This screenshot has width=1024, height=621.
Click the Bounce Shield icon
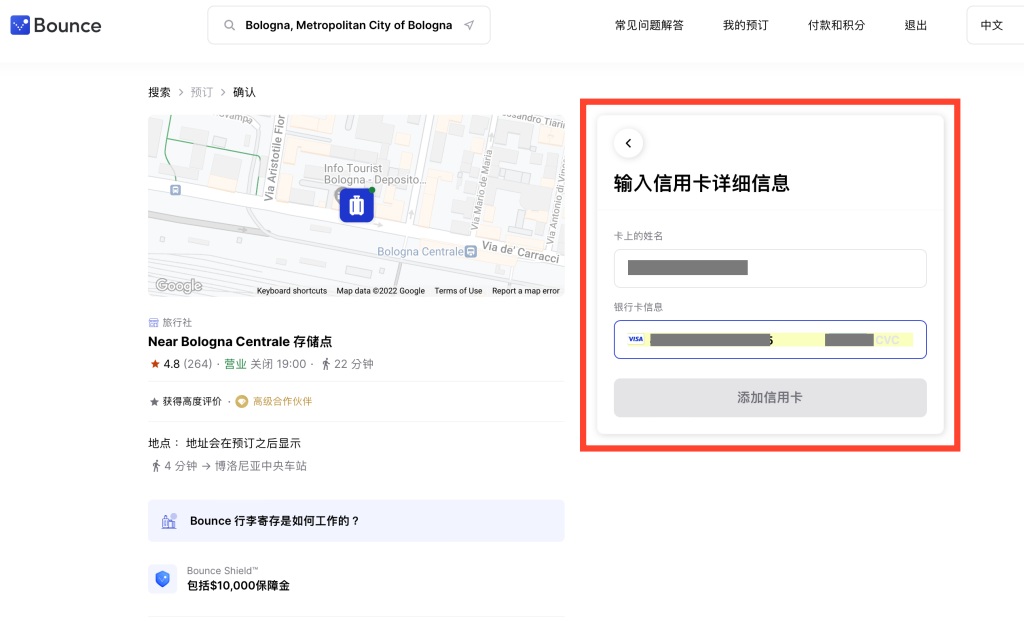click(x=163, y=579)
